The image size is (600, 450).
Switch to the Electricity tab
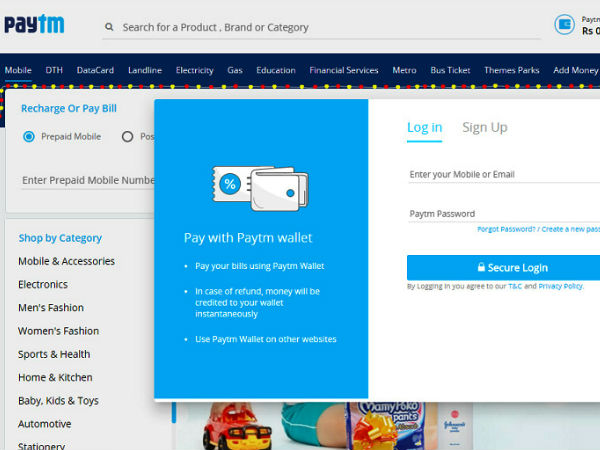tap(195, 70)
